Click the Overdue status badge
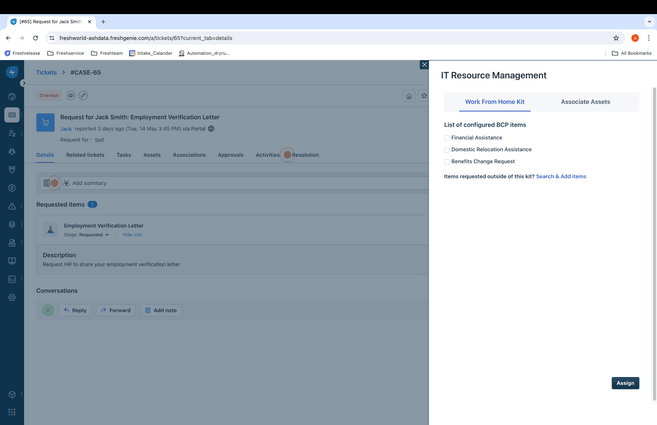The image size is (657, 425). click(x=49, y=96)
